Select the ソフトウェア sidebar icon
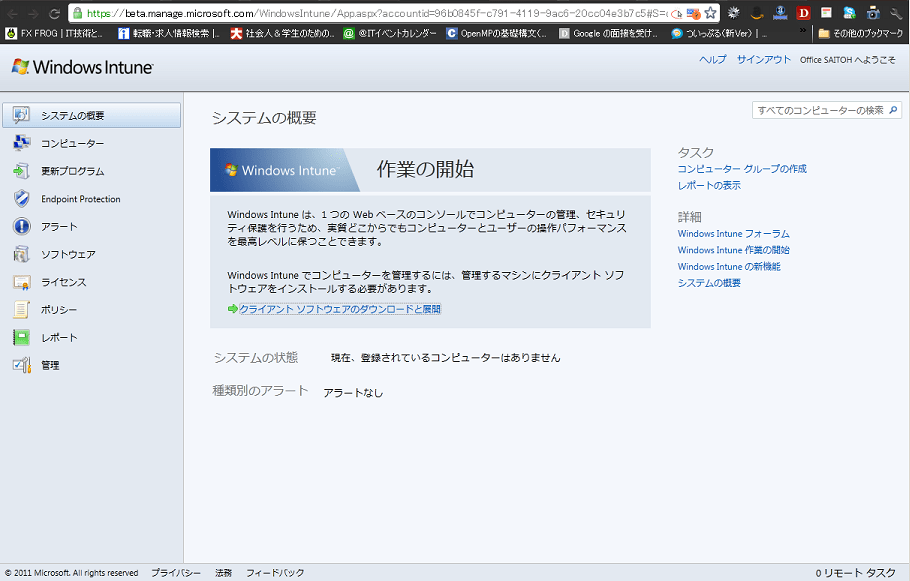The image size is (910, 581). [24, 254]
